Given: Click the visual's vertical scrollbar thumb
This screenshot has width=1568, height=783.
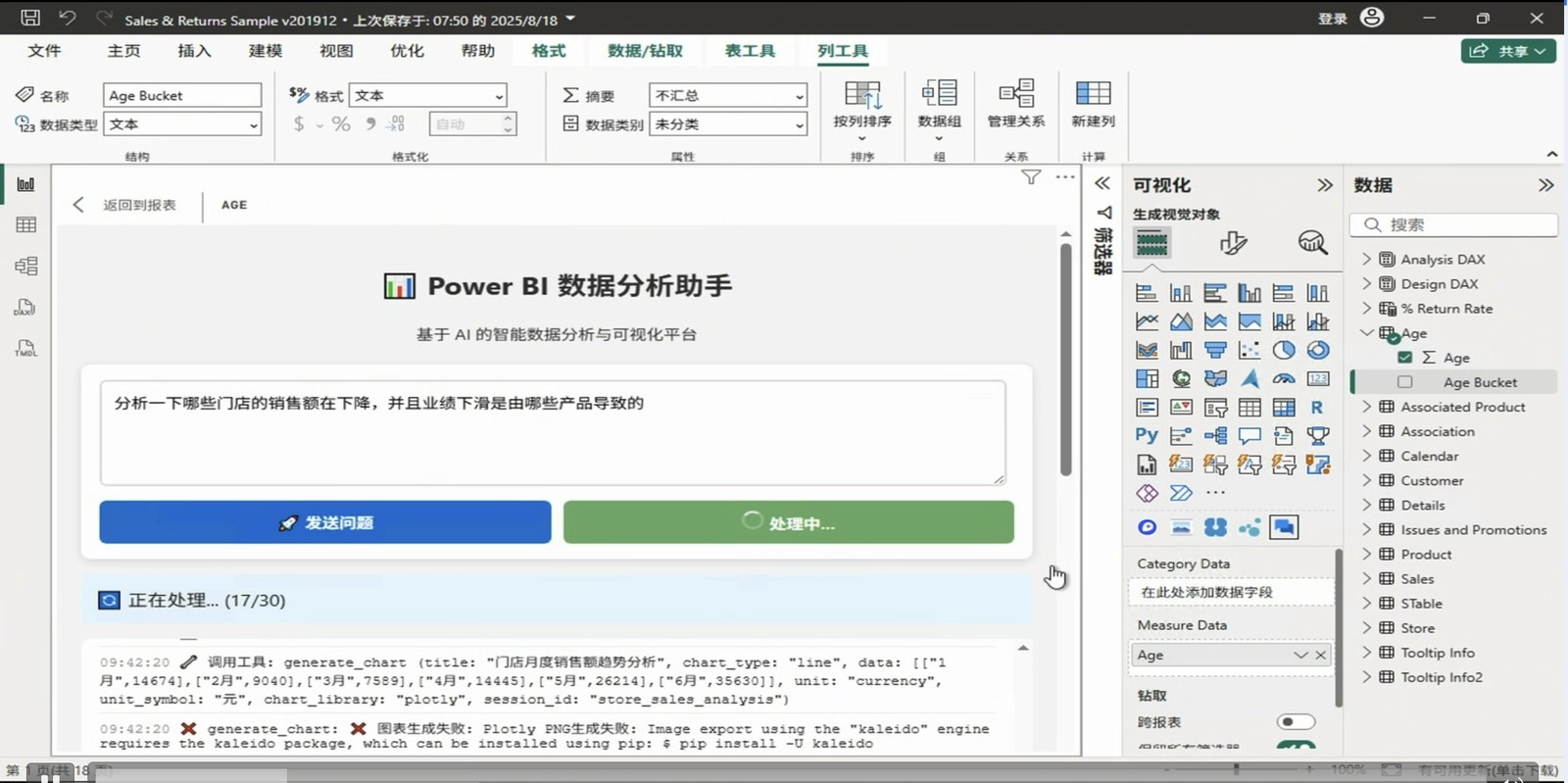Looking at the screenshot, I should click(x=1066, y=359).
